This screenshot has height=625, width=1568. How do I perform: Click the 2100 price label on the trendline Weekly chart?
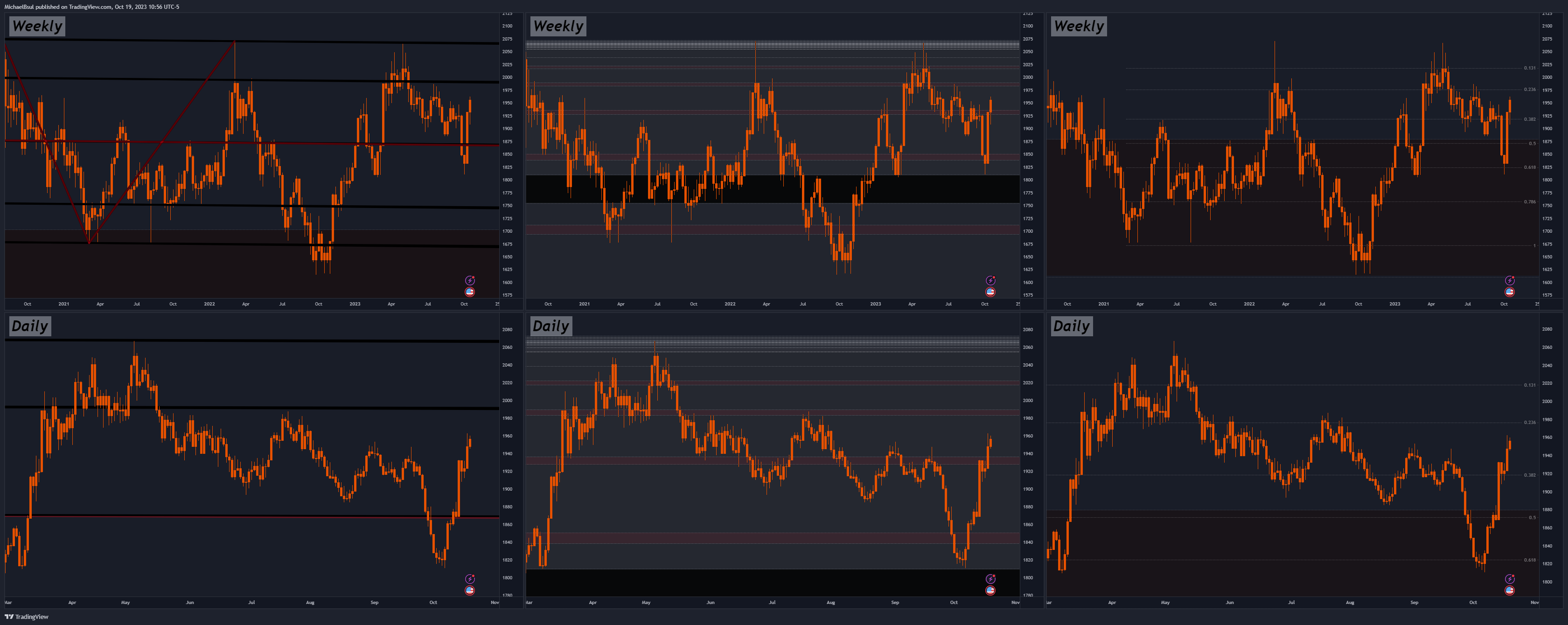click(507, 26)
